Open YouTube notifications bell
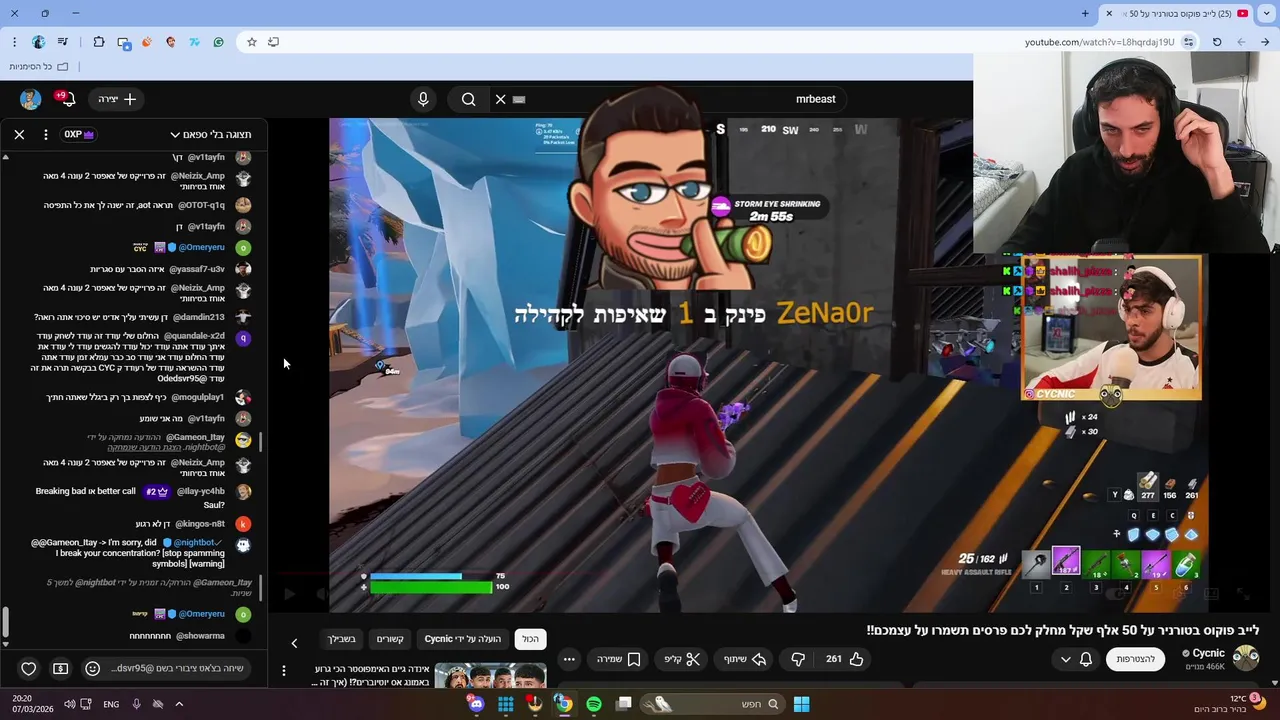This screenshot has width=1280, height=720. coord(65,98)
